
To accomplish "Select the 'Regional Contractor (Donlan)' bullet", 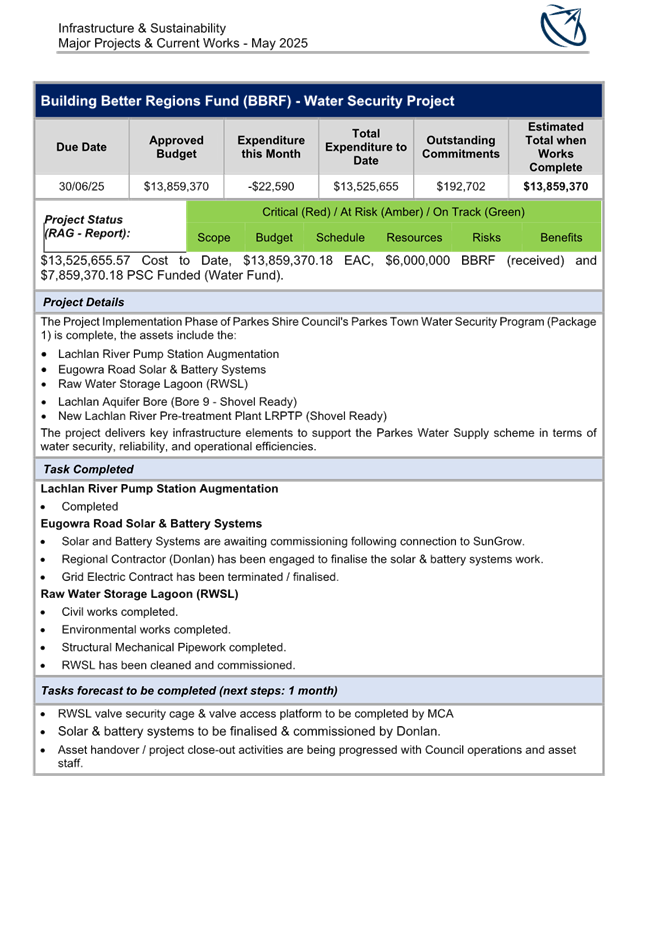I will (302, 559).
